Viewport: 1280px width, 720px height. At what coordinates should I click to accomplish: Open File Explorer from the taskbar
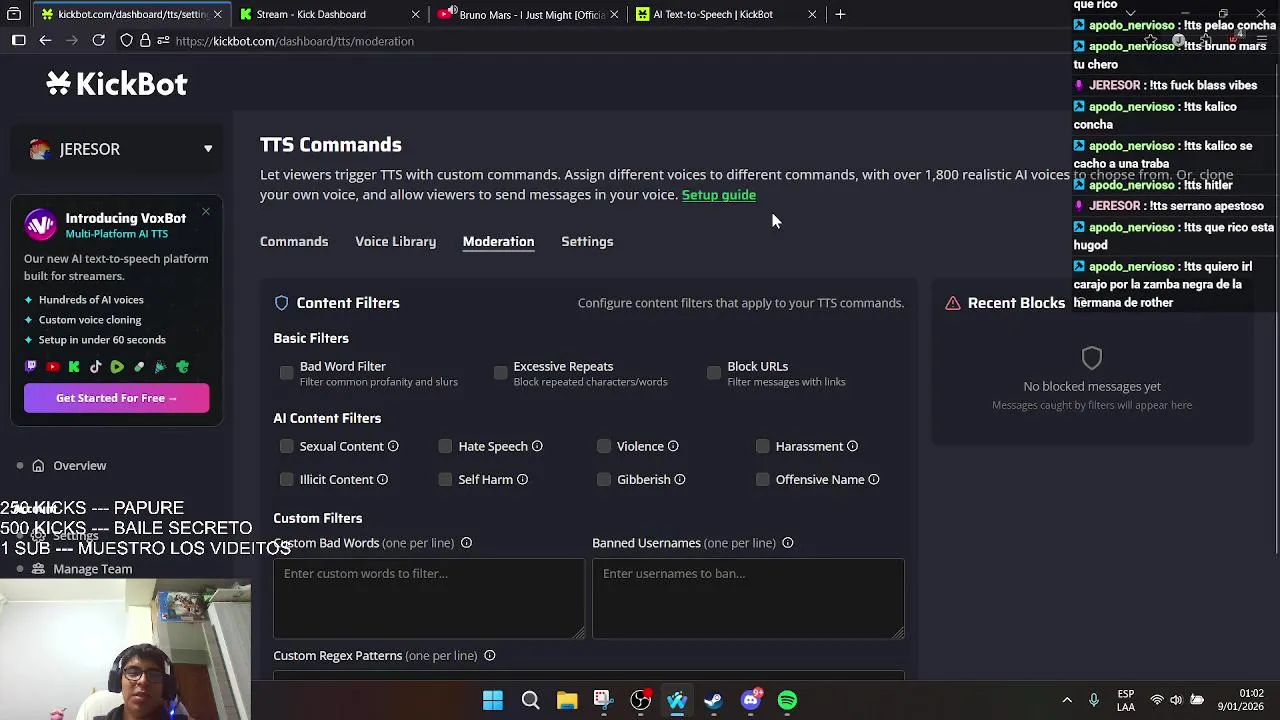[x=567, y=701]
